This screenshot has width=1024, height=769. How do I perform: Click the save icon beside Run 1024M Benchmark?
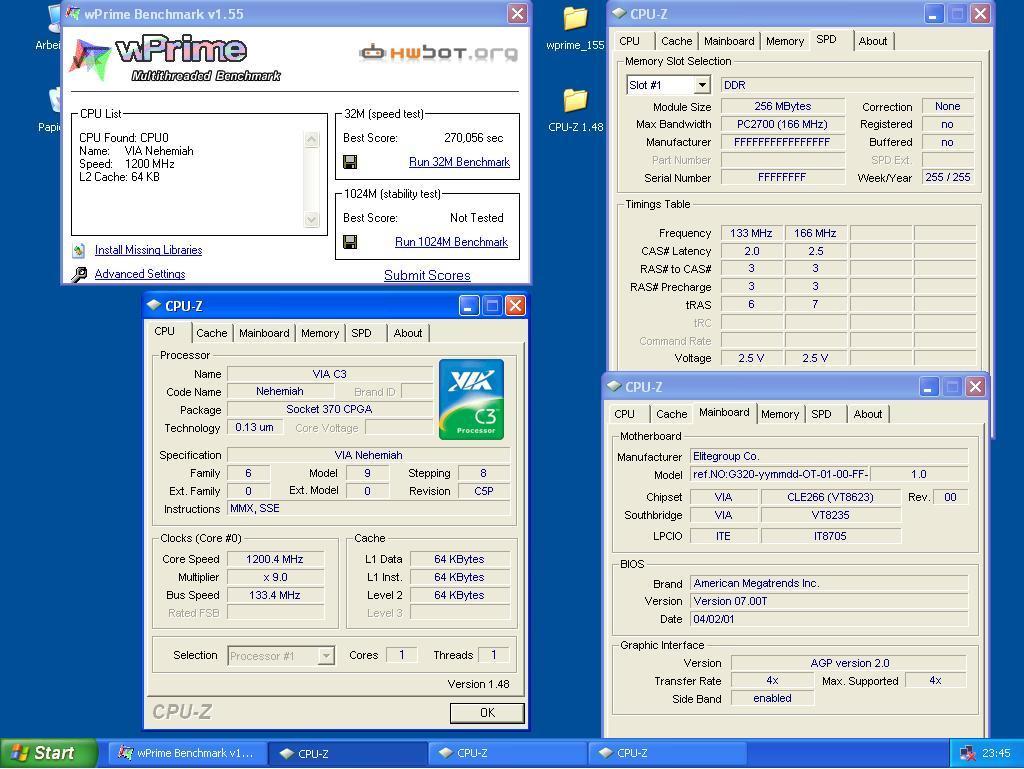pos(350,242)
